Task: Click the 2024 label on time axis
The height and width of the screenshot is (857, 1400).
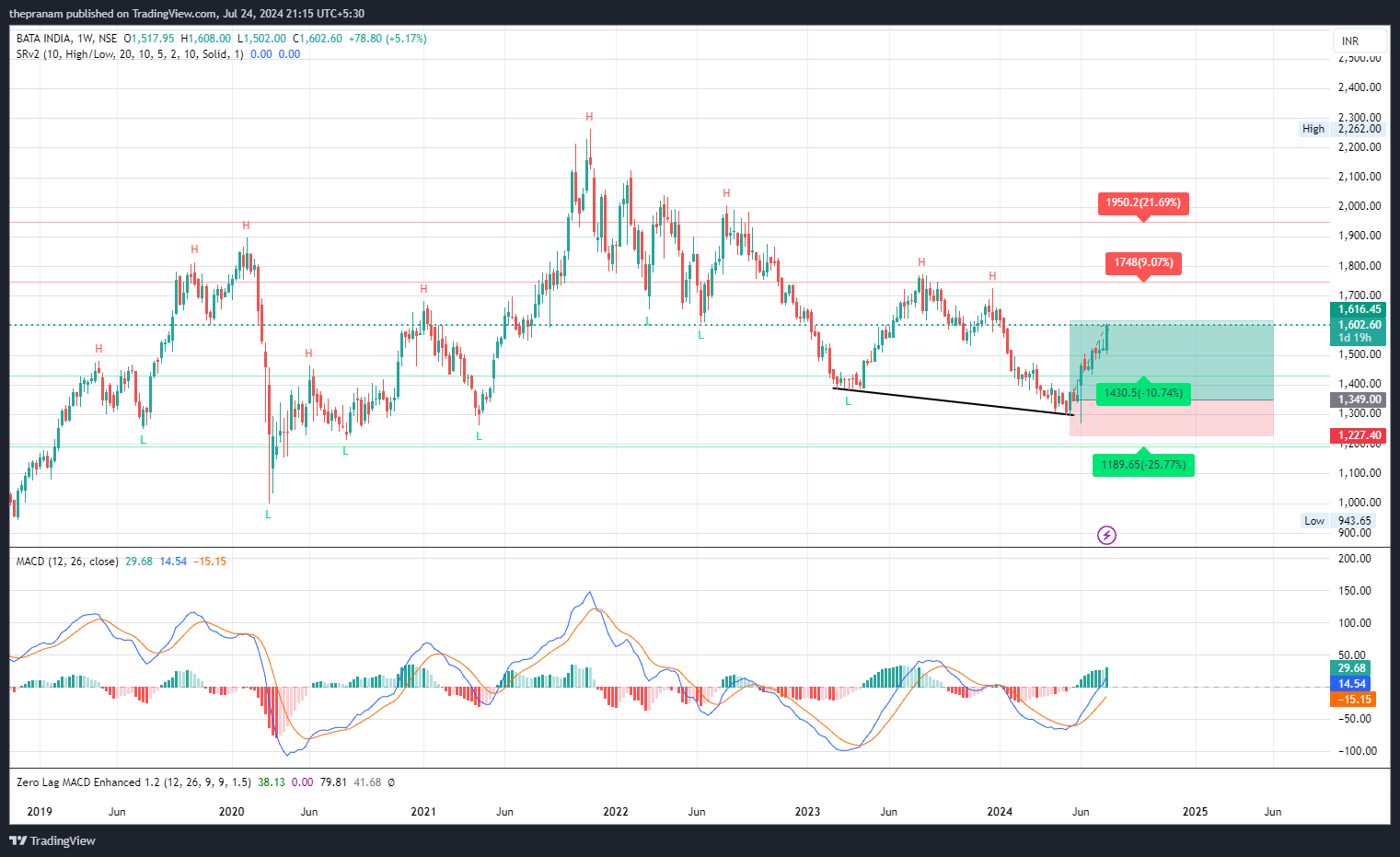Action: tap(1000, 812)
